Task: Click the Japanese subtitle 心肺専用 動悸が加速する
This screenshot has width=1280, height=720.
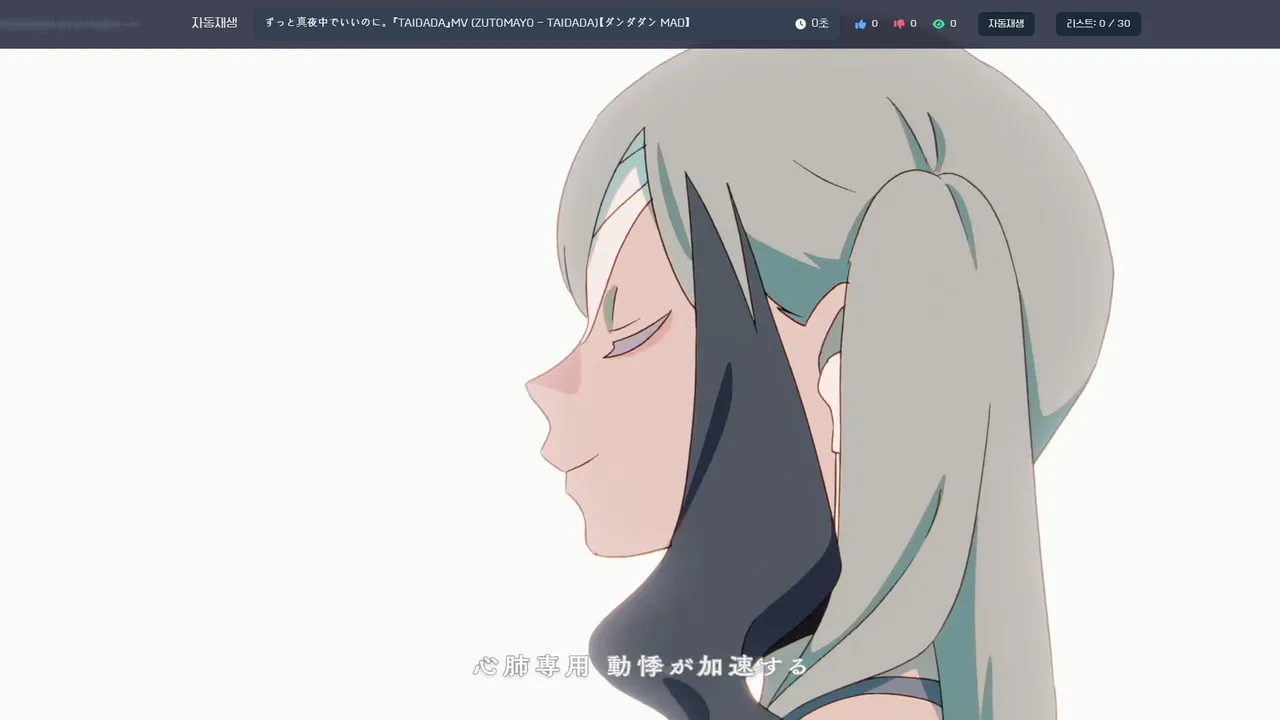Action: coord(640,666)
